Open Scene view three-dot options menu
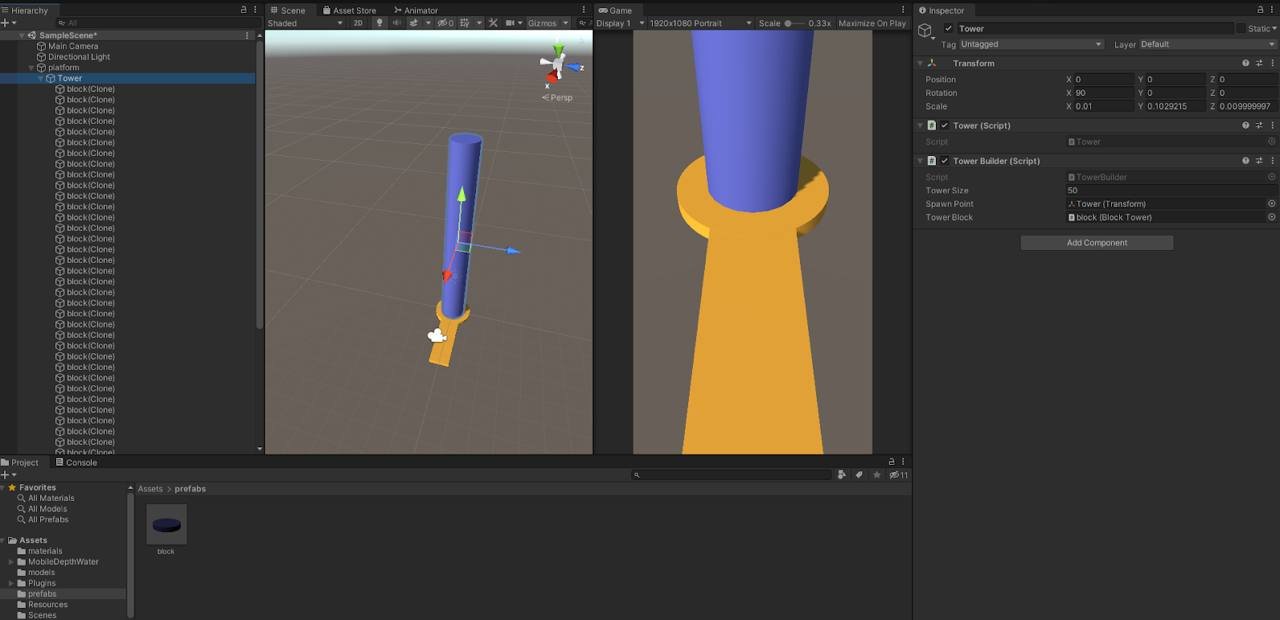This screenshot has height=620, width=1280. pos(584,10)
